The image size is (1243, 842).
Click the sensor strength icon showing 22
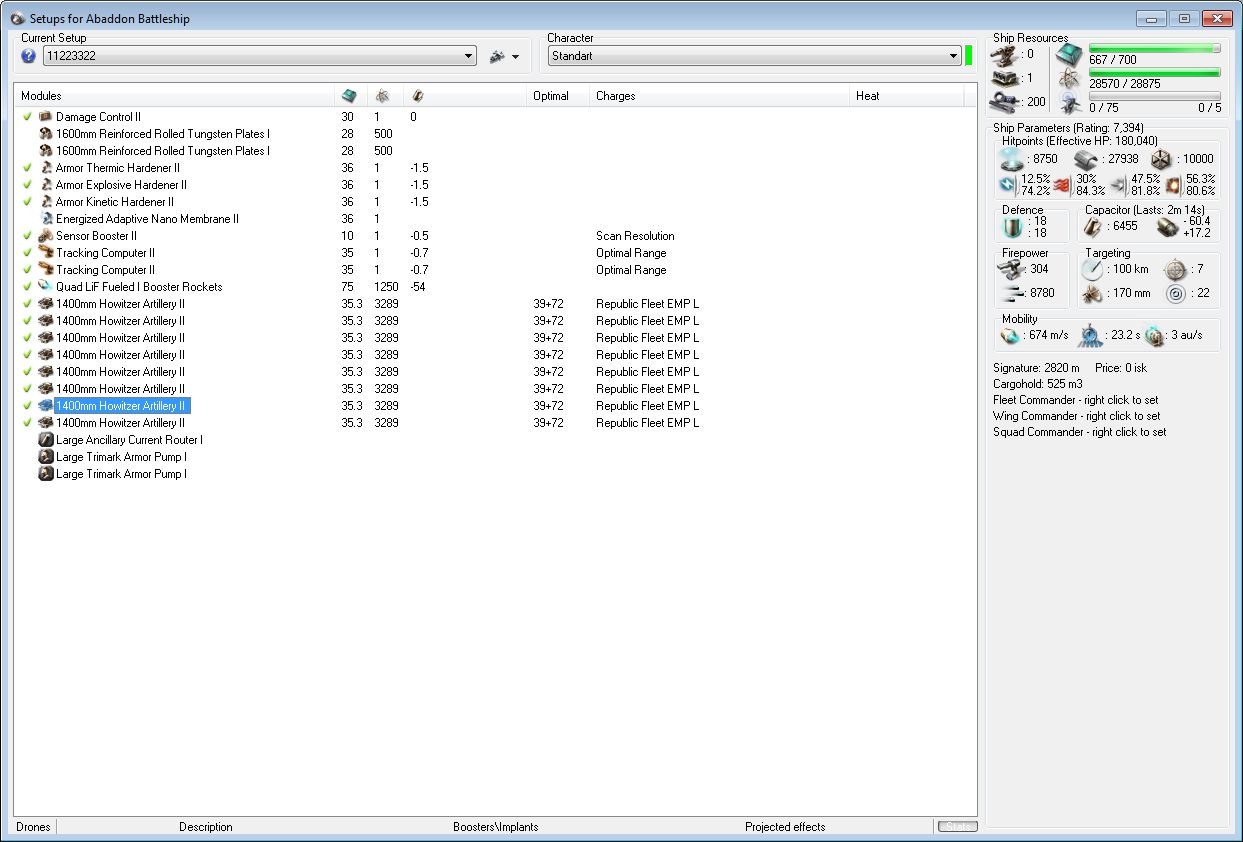pyautogui.click(x=1175, y=293)
